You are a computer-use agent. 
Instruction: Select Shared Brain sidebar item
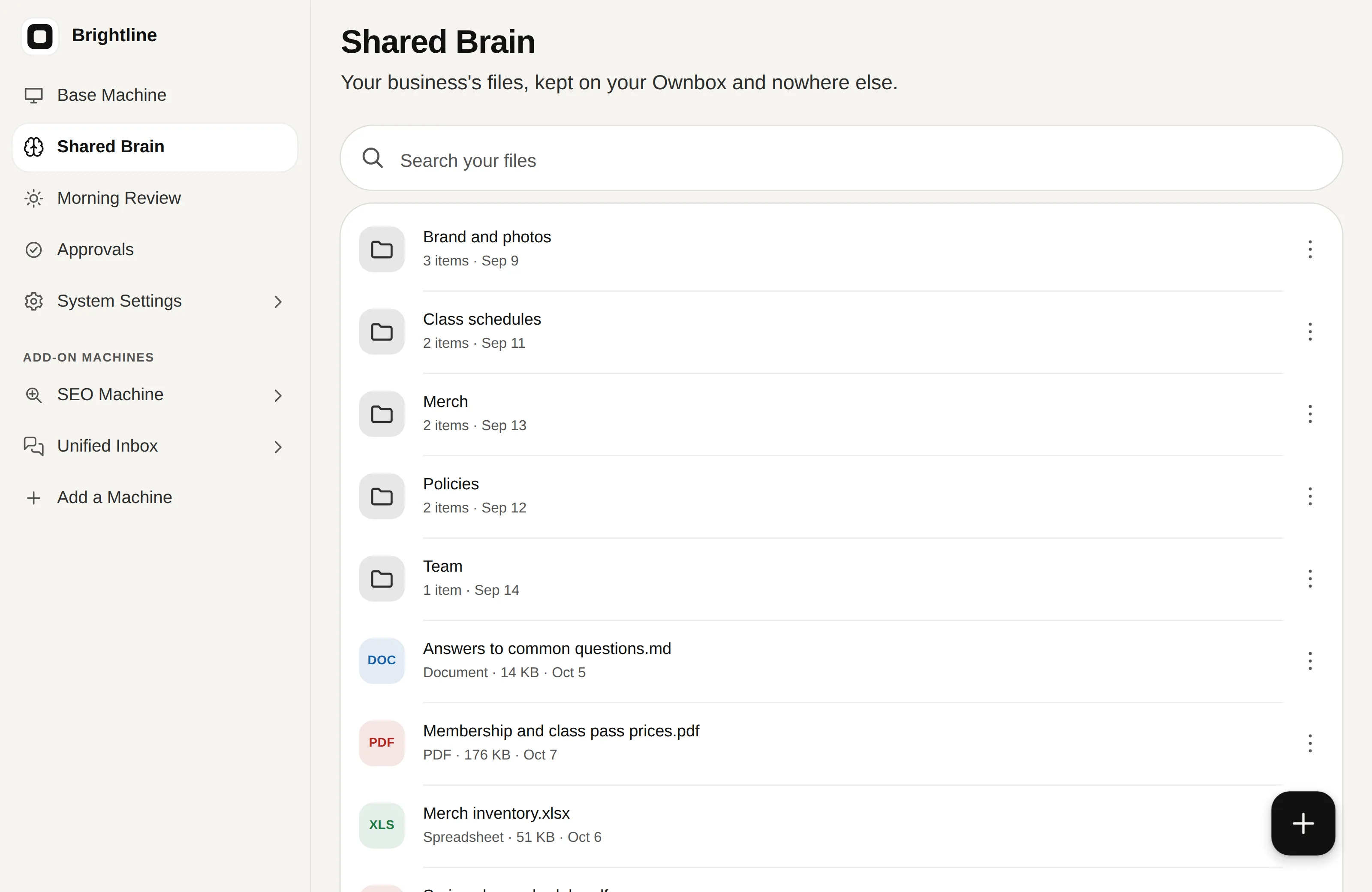pyautogui.click(x=154, y=147)
